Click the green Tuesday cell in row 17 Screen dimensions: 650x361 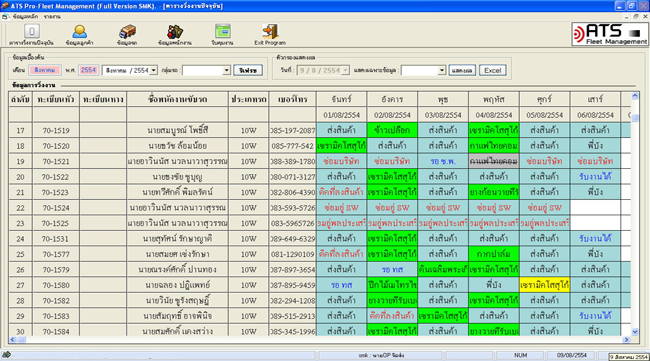[x=392, y=131]
